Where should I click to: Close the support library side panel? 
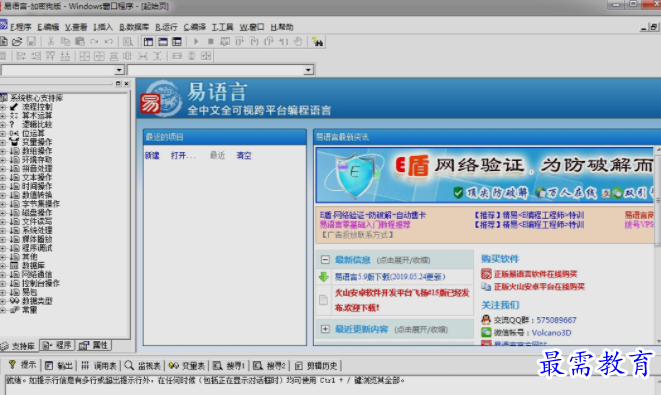pyautogui.click(x=126, y=83)
